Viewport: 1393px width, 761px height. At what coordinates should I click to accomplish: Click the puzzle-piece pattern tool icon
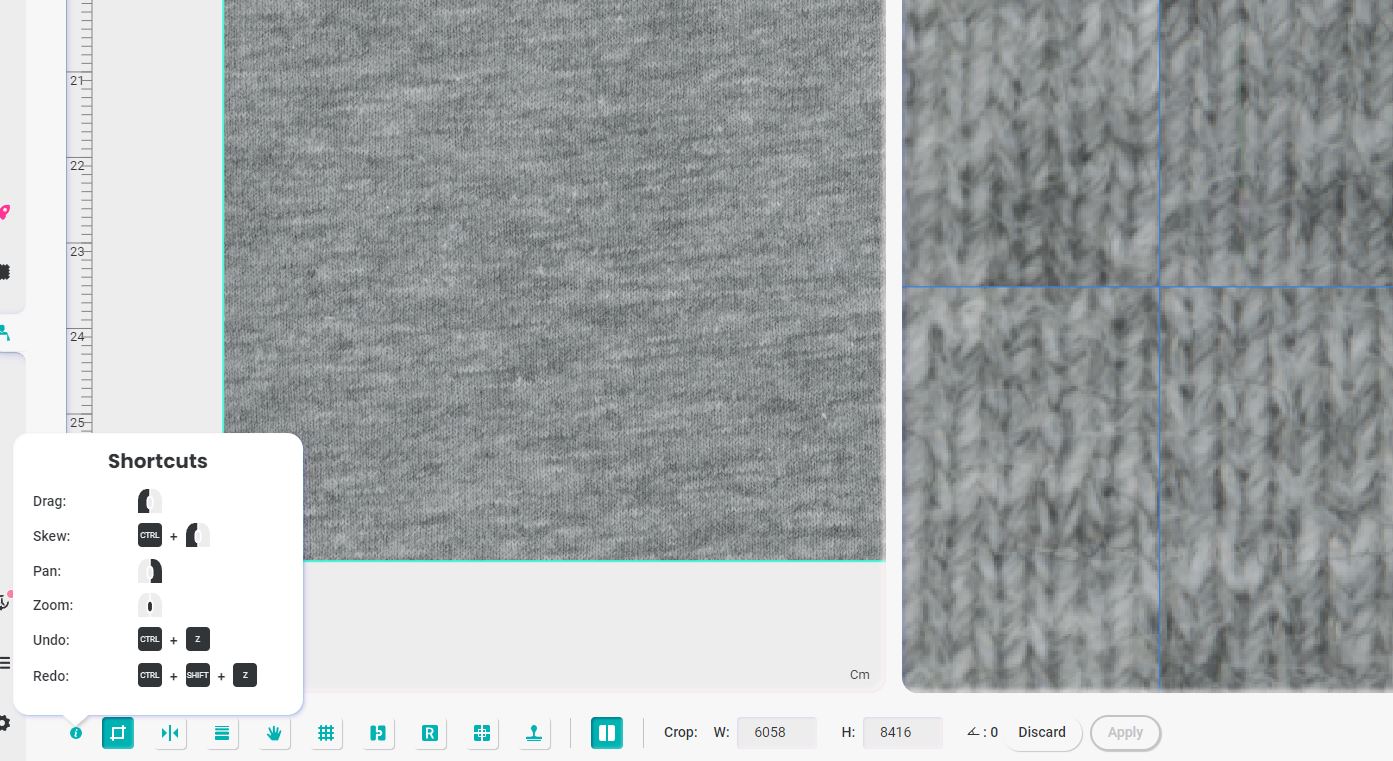pos(378,733)
